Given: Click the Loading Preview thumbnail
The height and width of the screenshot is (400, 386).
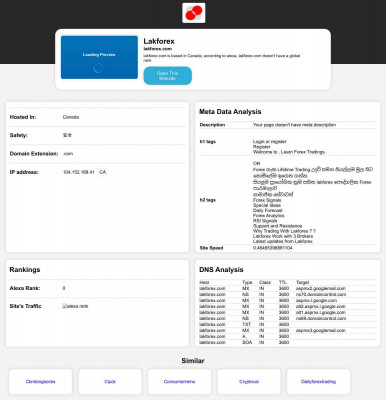Looking at the screenshot, I should coord(99,57).
